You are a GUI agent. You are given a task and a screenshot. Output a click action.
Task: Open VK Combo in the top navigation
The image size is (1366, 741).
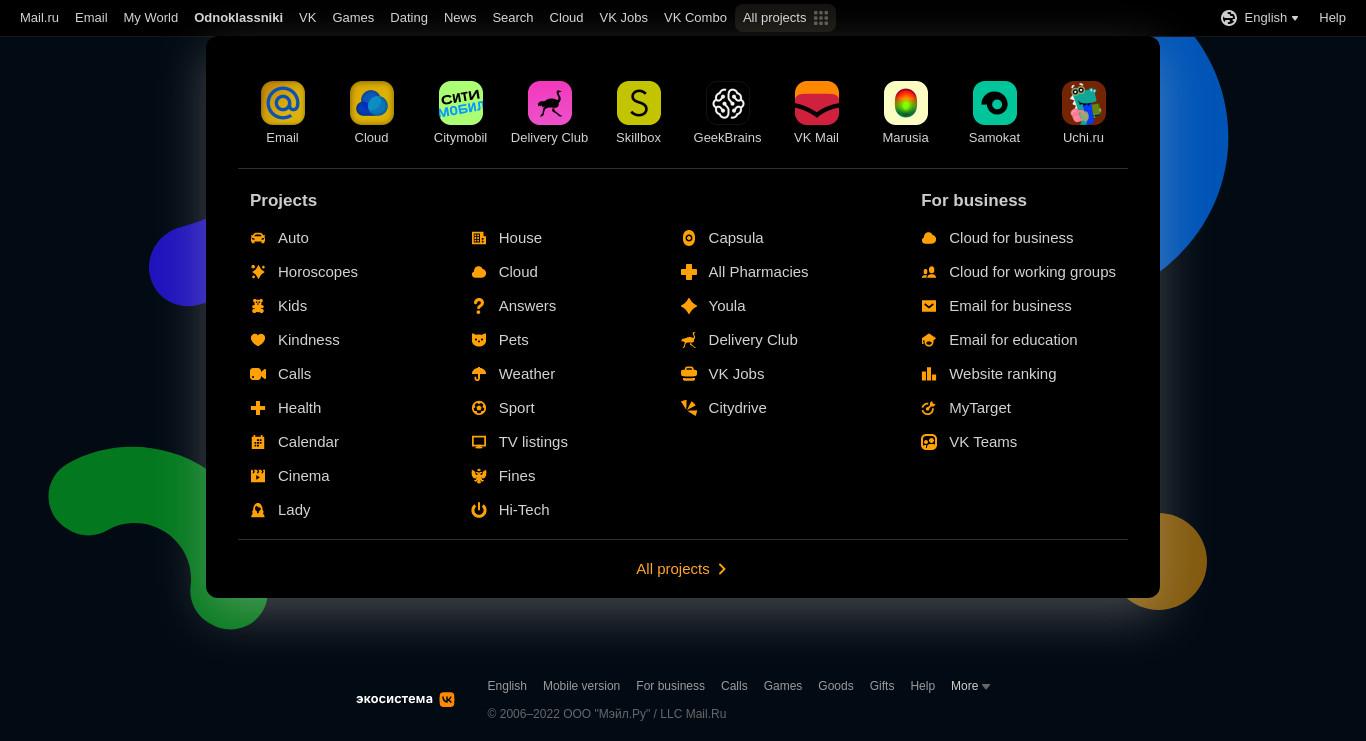pos(695,18)
